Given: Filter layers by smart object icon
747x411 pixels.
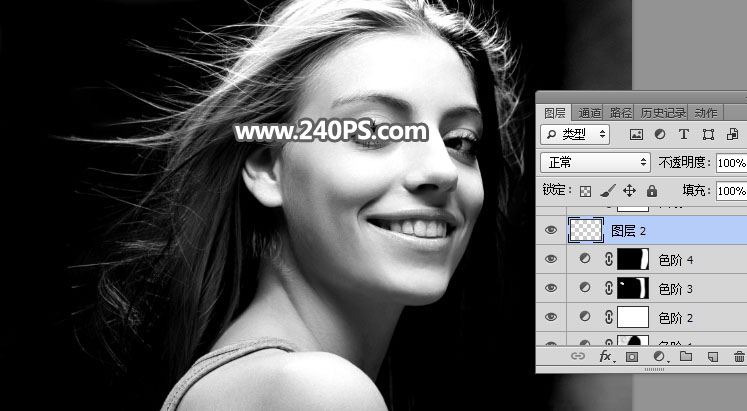Looking at the screenshot, I should click(732, 135).
